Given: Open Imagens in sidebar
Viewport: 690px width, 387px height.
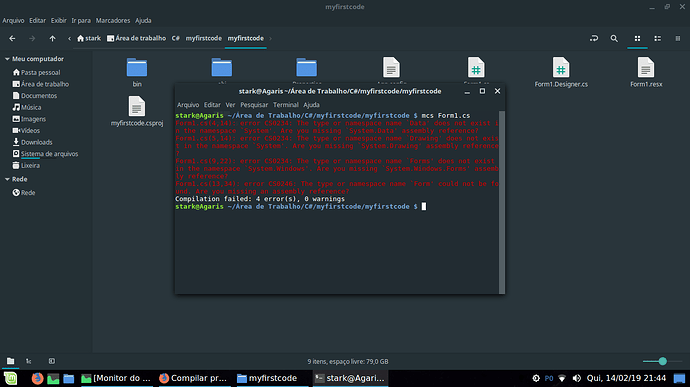Looking at the screenshot, I should click(x=29, y=119).
